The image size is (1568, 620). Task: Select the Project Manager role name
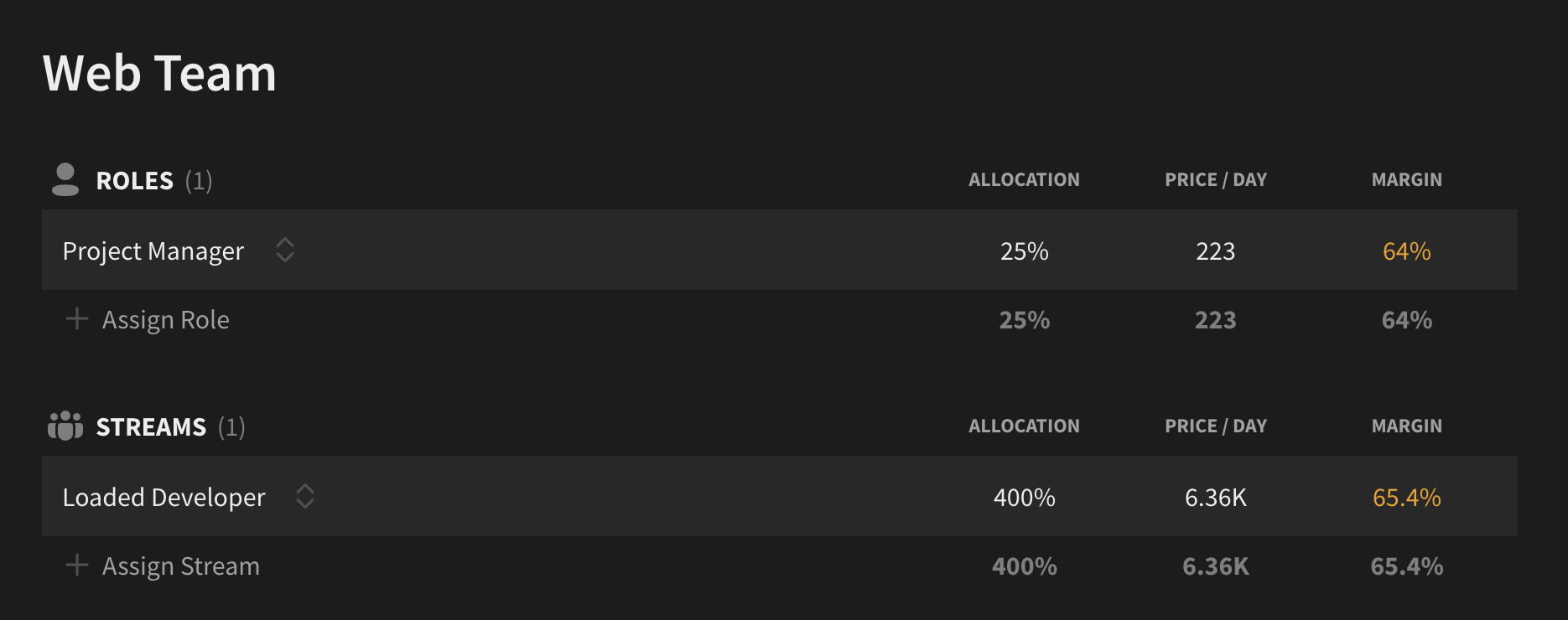[153, 251]
